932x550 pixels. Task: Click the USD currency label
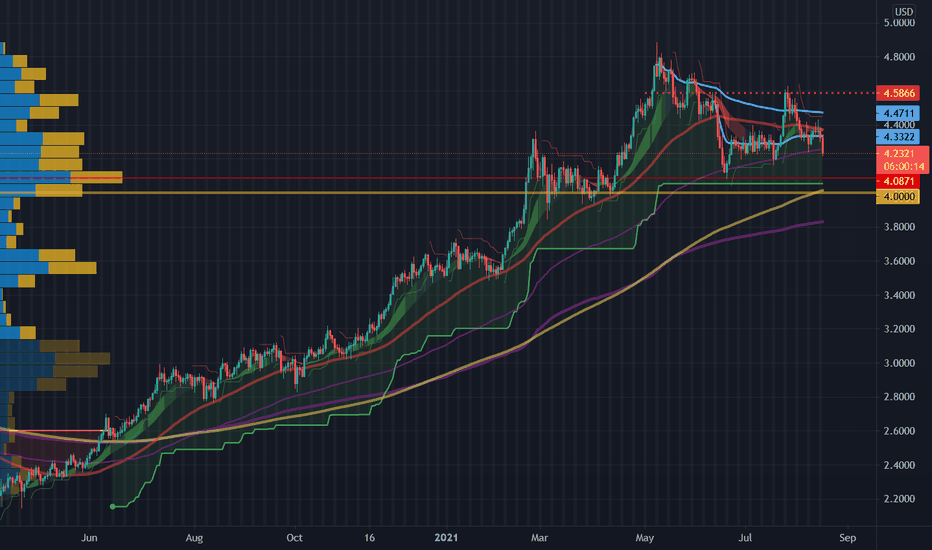tap(903, 11)
